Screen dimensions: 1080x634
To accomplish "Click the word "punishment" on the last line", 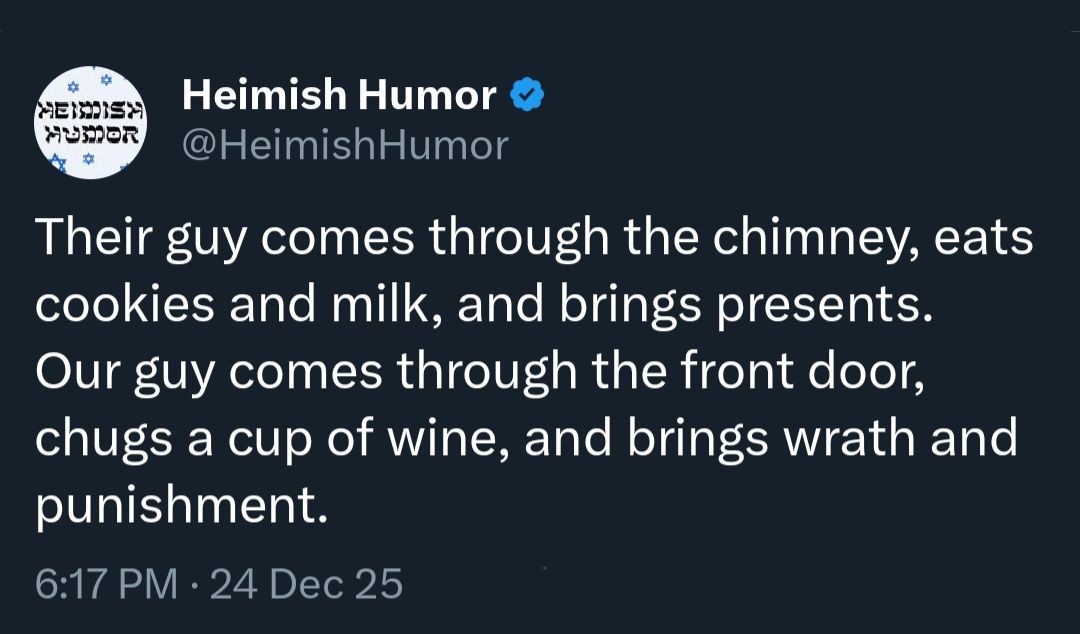I will pyautogui.click(x=180, y=505).
